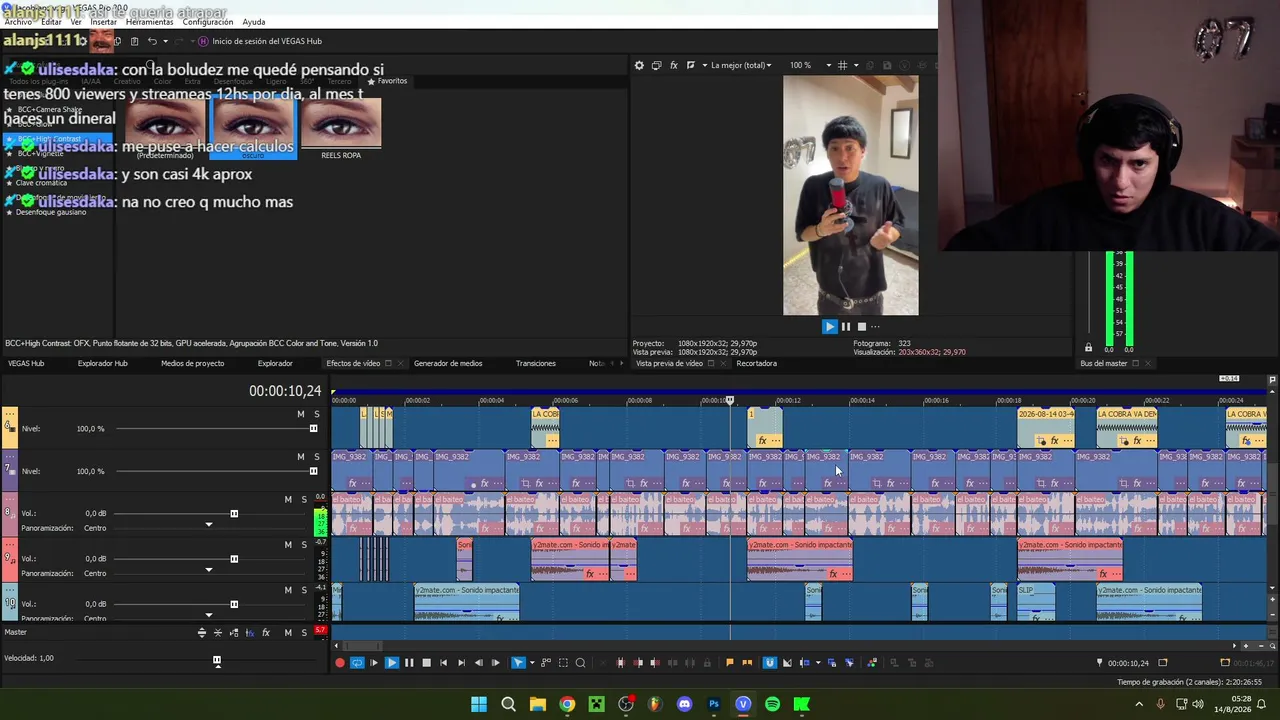The height and width of the screenshot is (720, 1280).
Task: Pause the video preview window
Action: pyautogui.click(x=845, y=326)
